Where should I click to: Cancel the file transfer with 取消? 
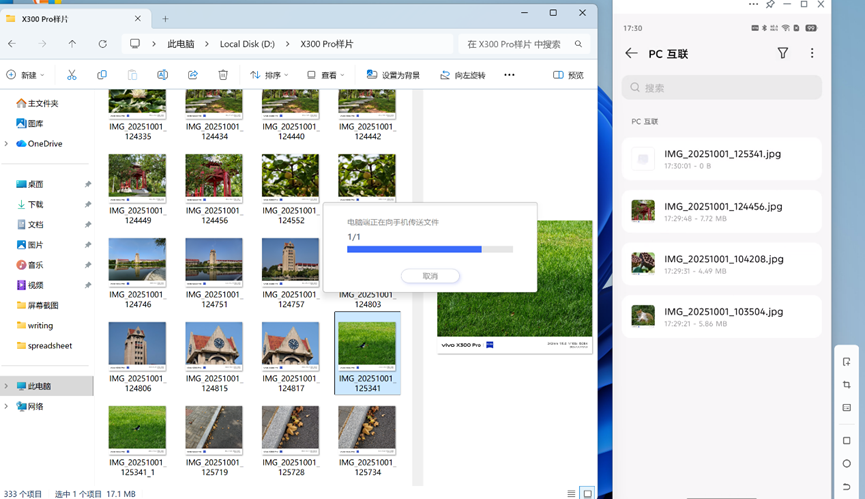[x=430, y=276]
